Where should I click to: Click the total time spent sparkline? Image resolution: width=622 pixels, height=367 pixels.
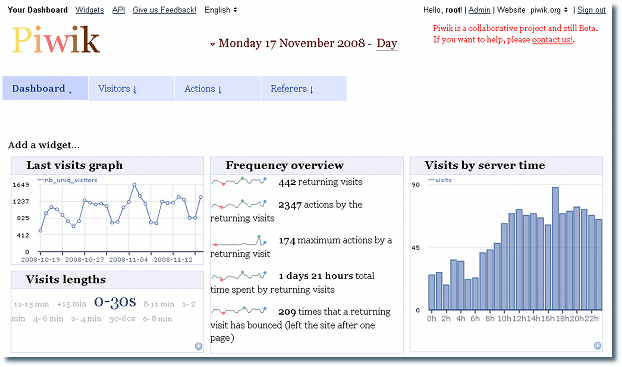[239, 275]
